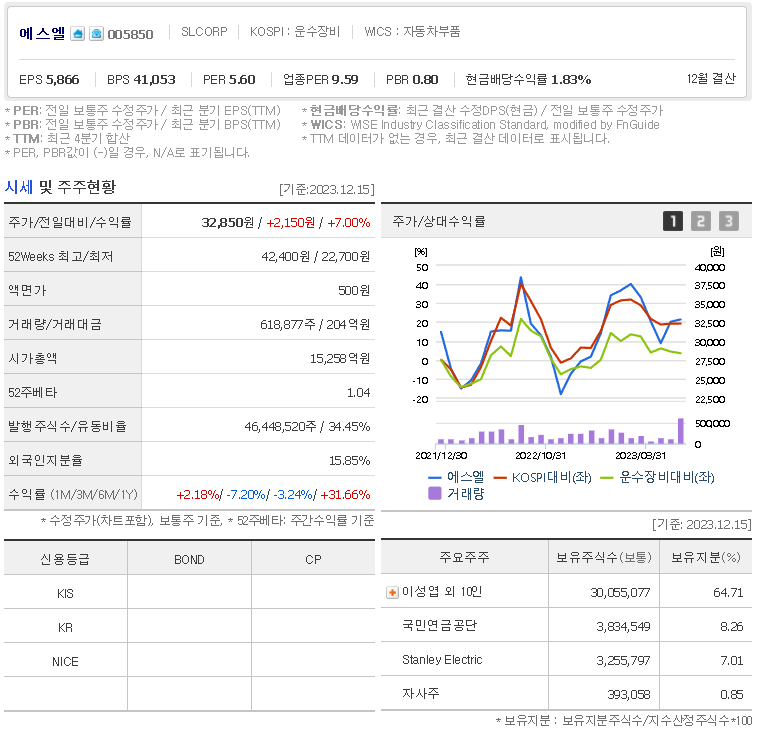Select the 현금배당수익률 1.83% value

point(528,79)
